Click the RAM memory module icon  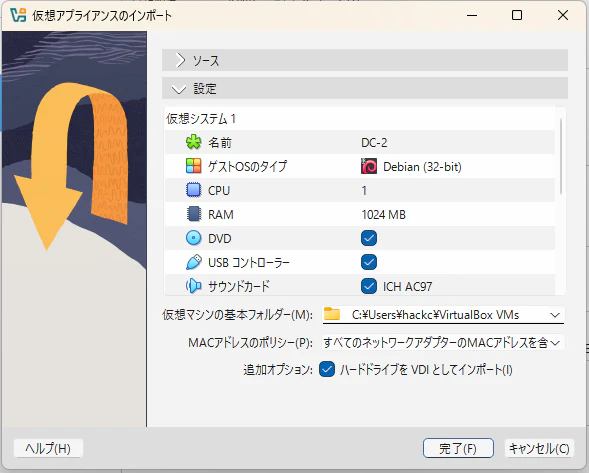click(193, 214)
